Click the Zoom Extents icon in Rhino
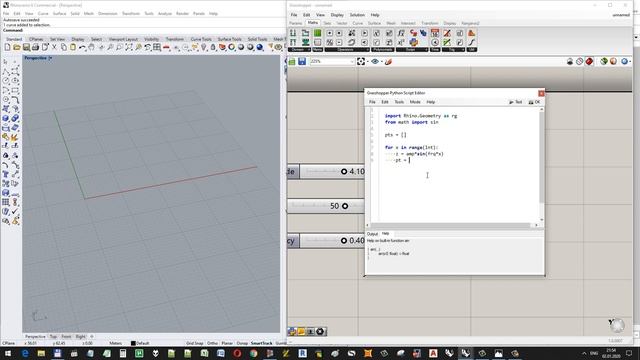Viewport: 640px width, 360px height. click(129, 47)
